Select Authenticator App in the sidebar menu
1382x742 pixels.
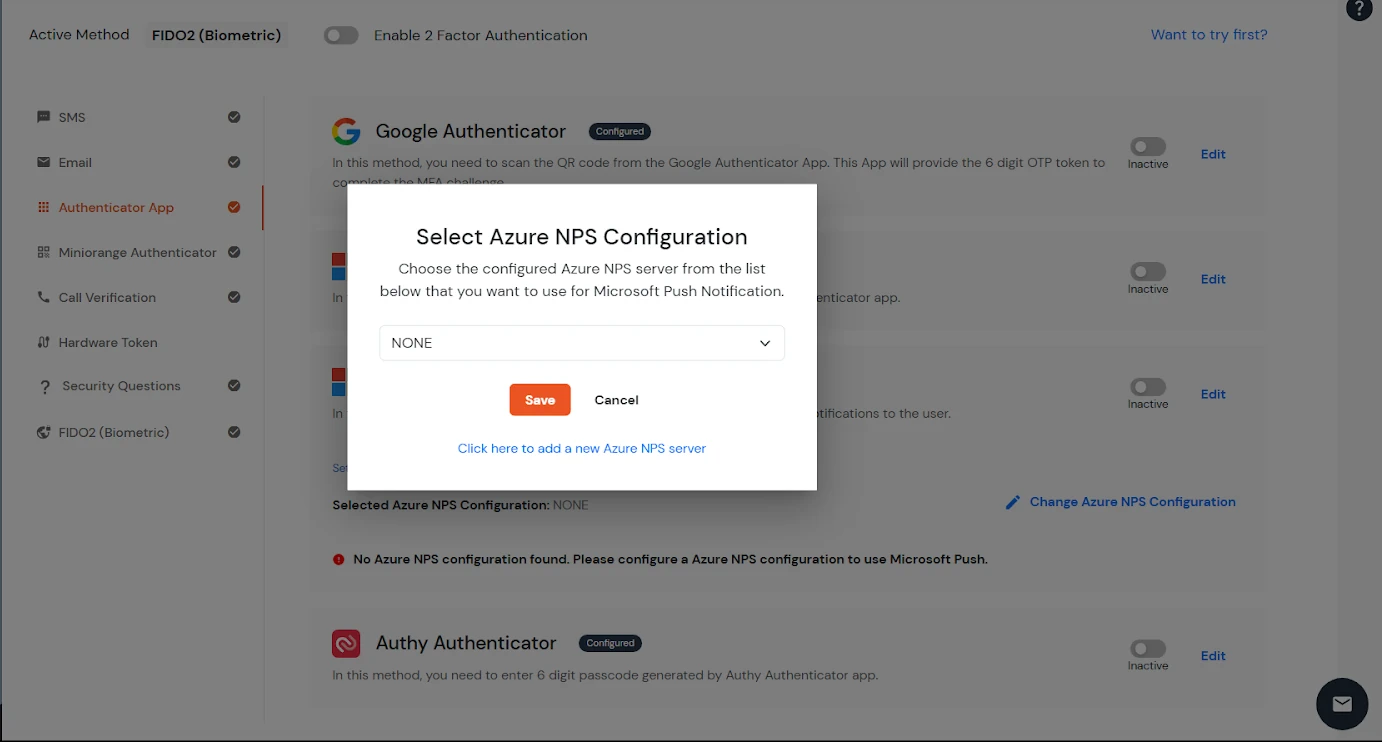(116, 207)
